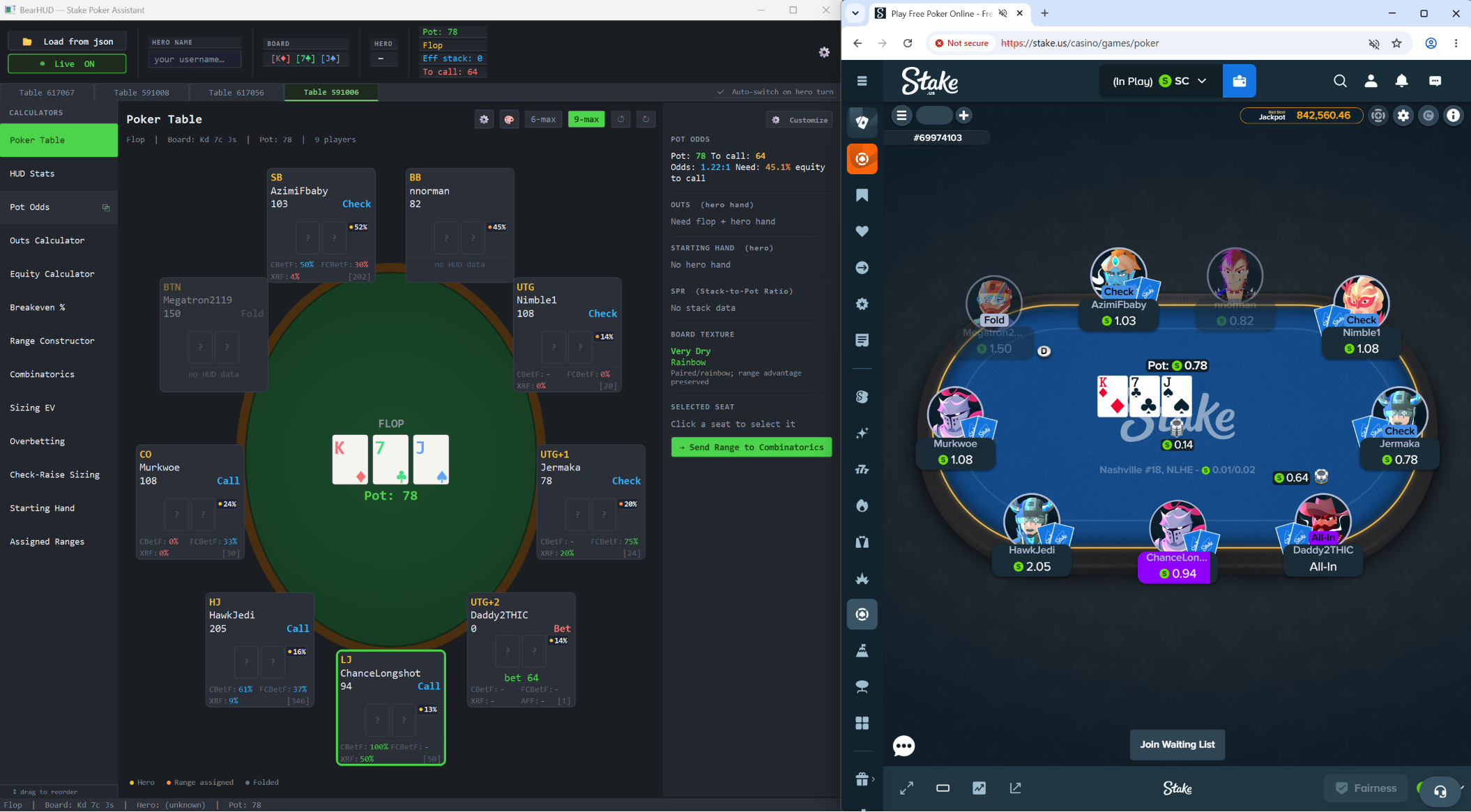Open Fairness button on Stake
The width and height of the screenshot is (1471, 812).
point(1366,788)
